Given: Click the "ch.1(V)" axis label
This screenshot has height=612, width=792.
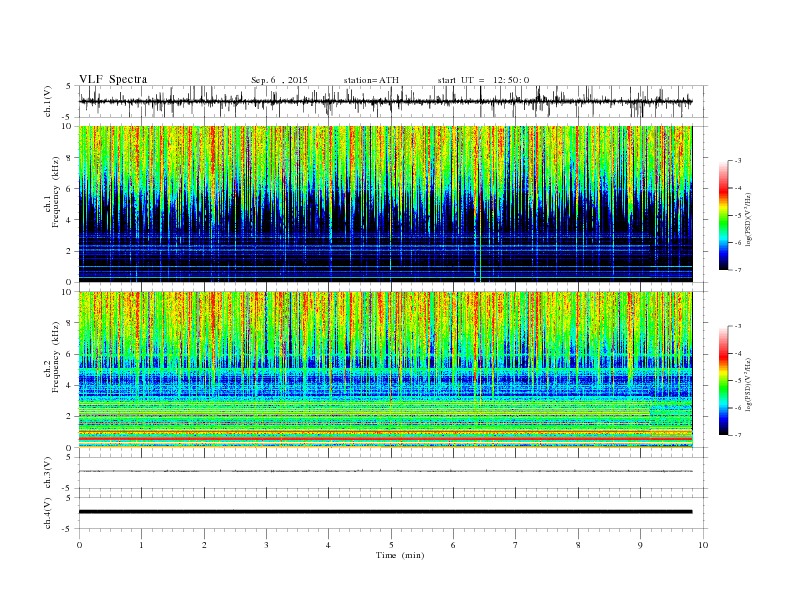Looking at the screenshot, I should [47, 103].
